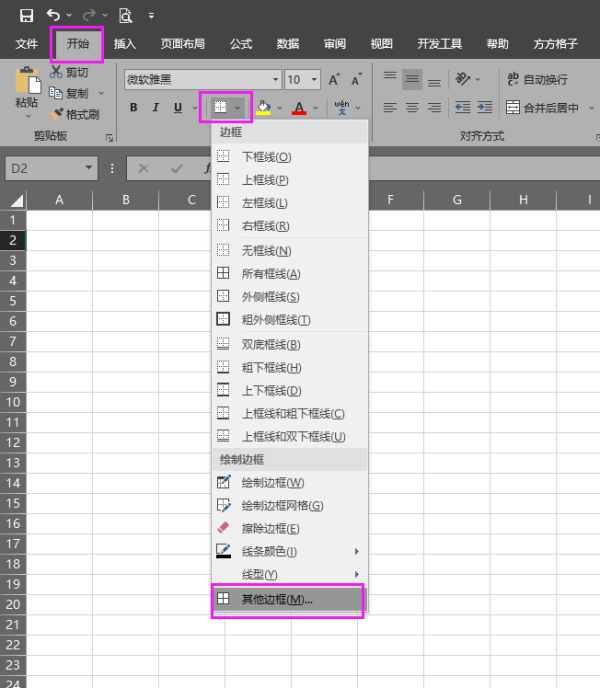
Task: Choose 下框线(O) bottom border
Action: click(289, 157)
